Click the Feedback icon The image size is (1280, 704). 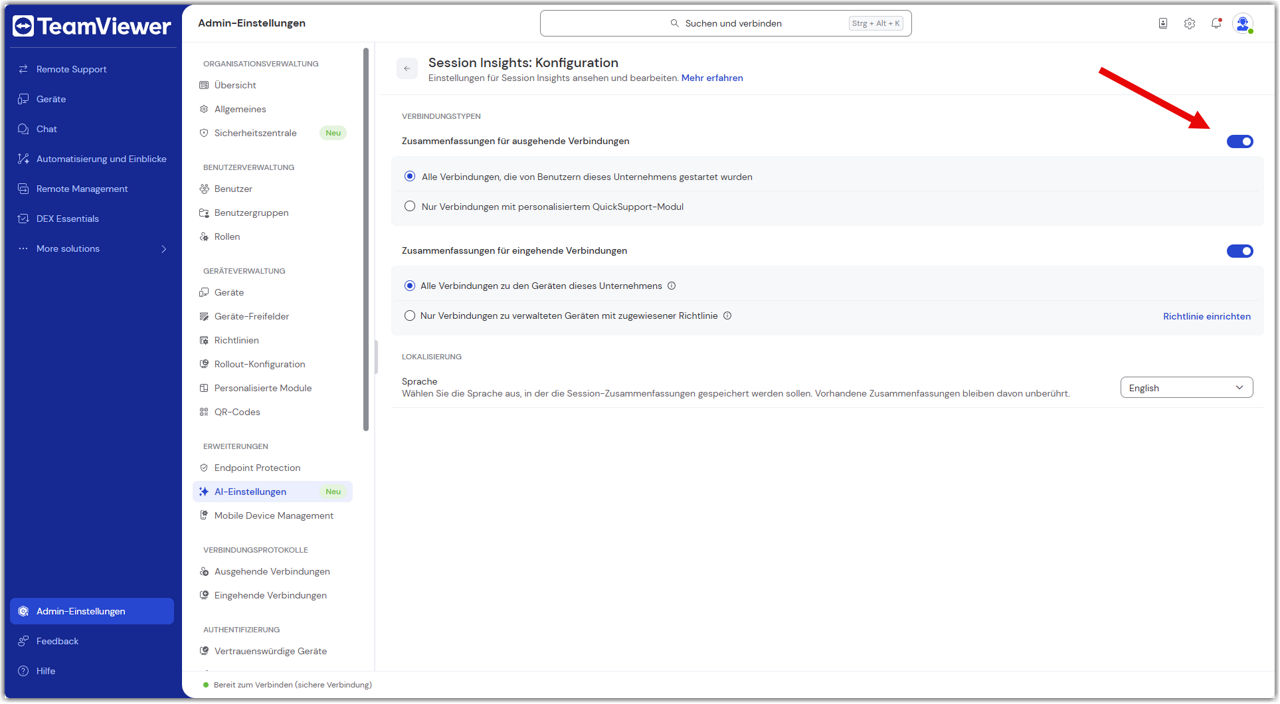pyautogui.click(x=24, y=641)
